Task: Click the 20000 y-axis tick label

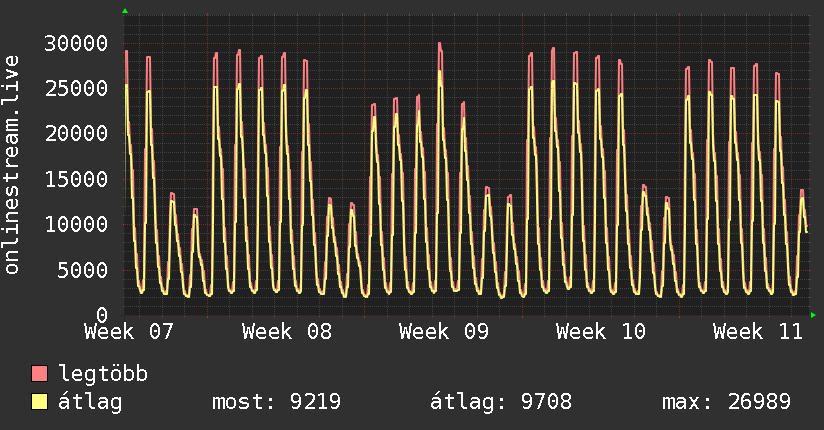Action: [76, 134]
